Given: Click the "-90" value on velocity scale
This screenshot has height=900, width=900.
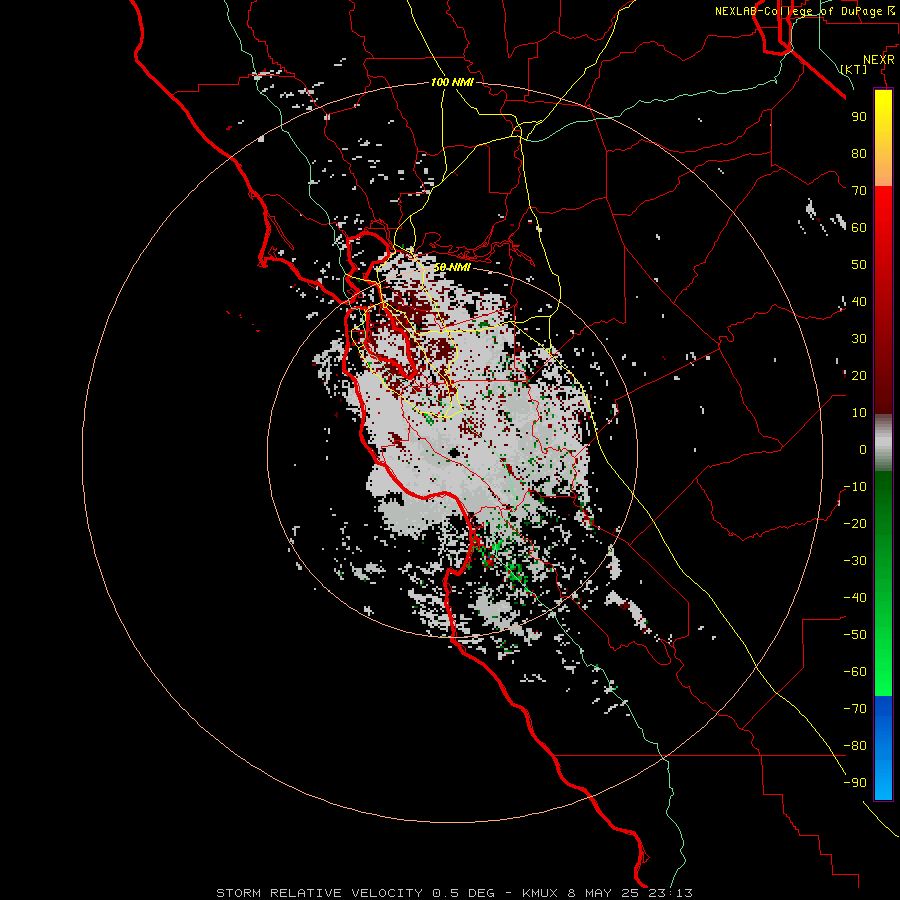Looking at the screenshot, I should pyautogui.click(x=855, y=783).
